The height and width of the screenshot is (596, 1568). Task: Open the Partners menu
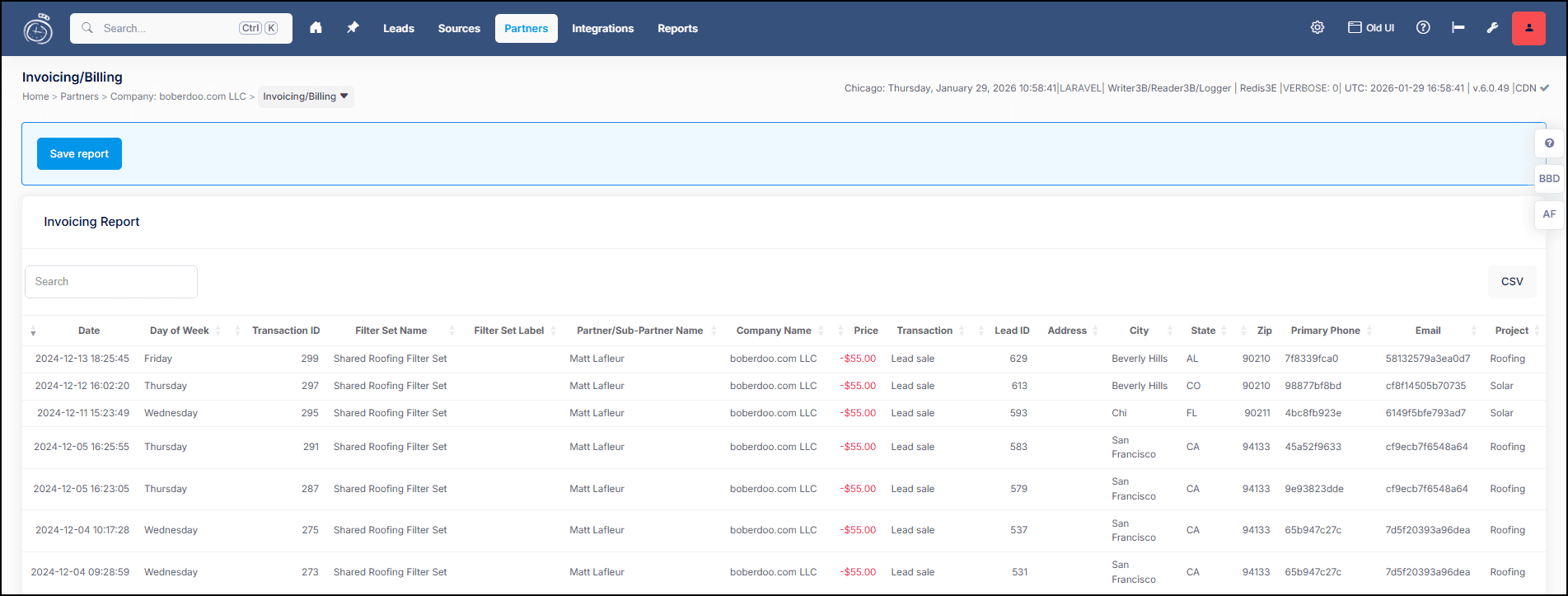pos(527,29)
